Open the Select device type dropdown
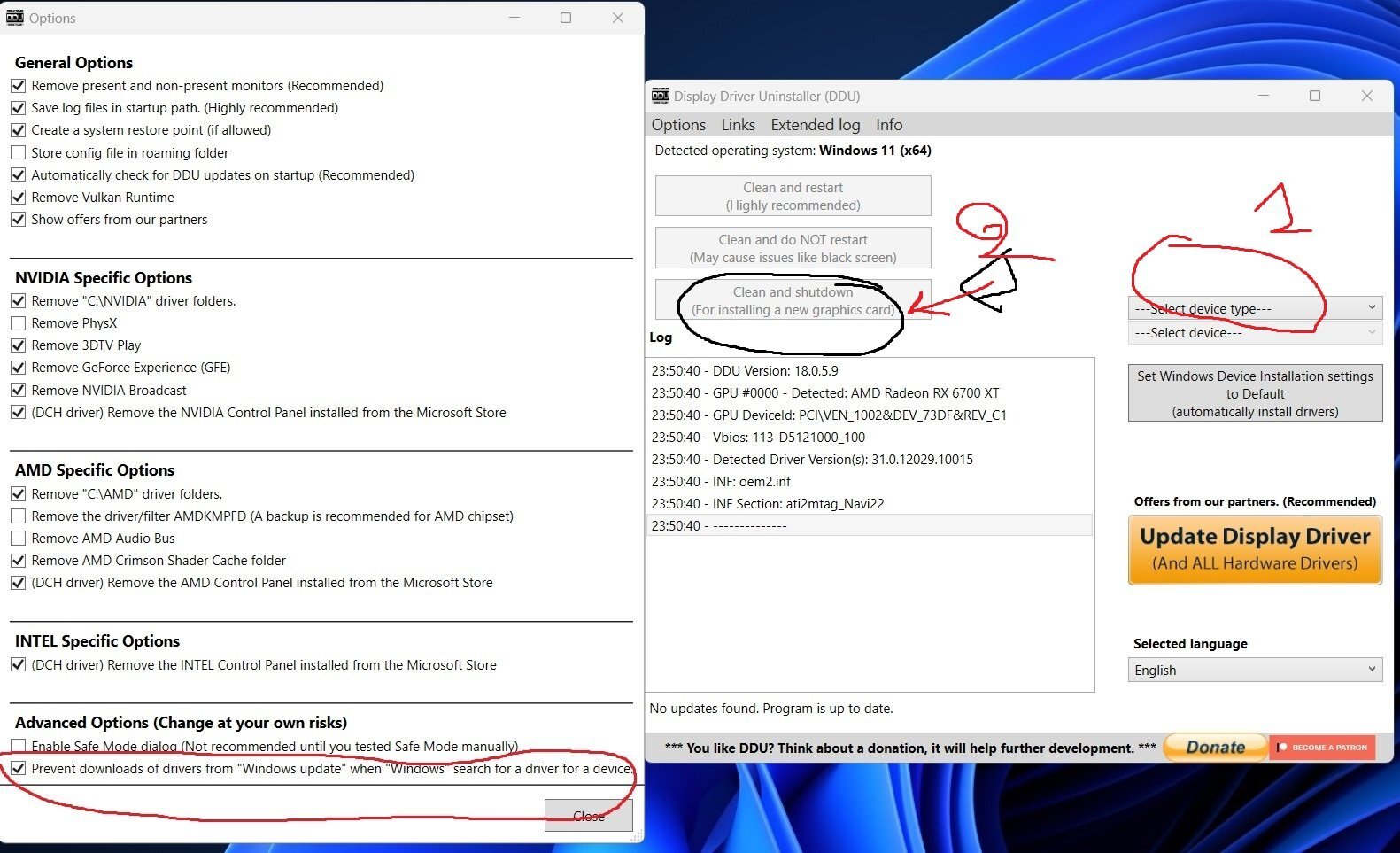1400x853 pixels. (1256, 308)
